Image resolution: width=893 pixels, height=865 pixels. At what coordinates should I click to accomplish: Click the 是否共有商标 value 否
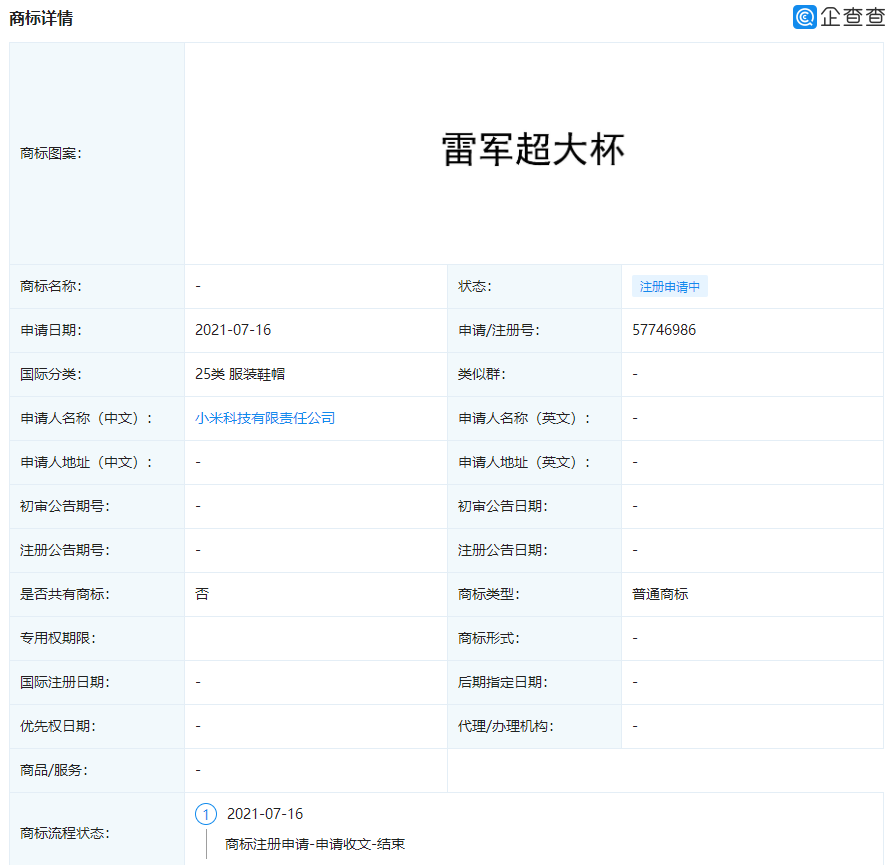pos(199,594)
